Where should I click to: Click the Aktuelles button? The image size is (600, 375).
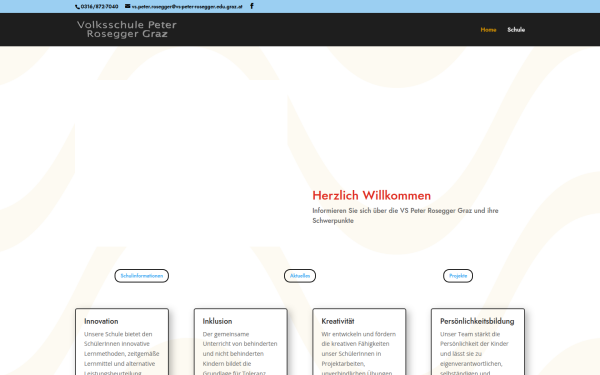(300, 276)
